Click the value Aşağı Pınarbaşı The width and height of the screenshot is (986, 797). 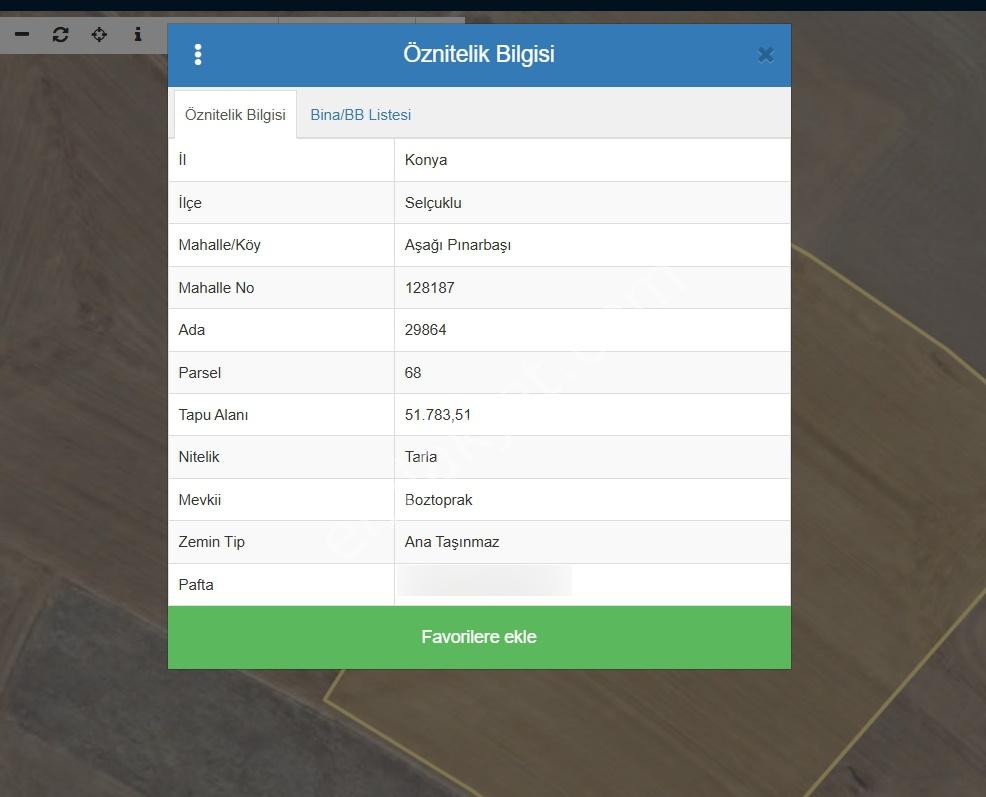(457, 245)
